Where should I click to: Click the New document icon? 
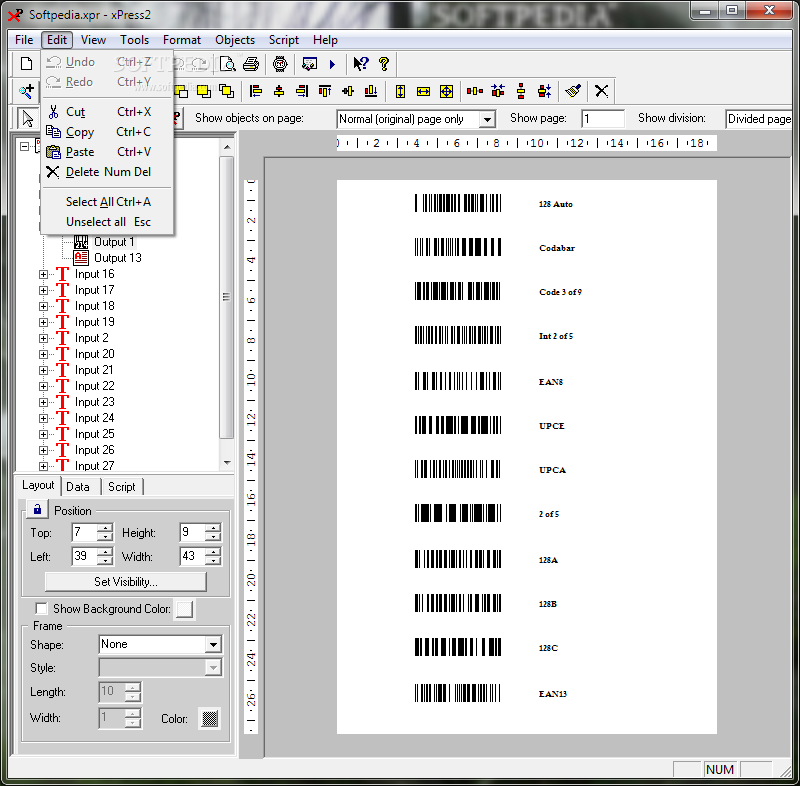[x=27, y=64]
